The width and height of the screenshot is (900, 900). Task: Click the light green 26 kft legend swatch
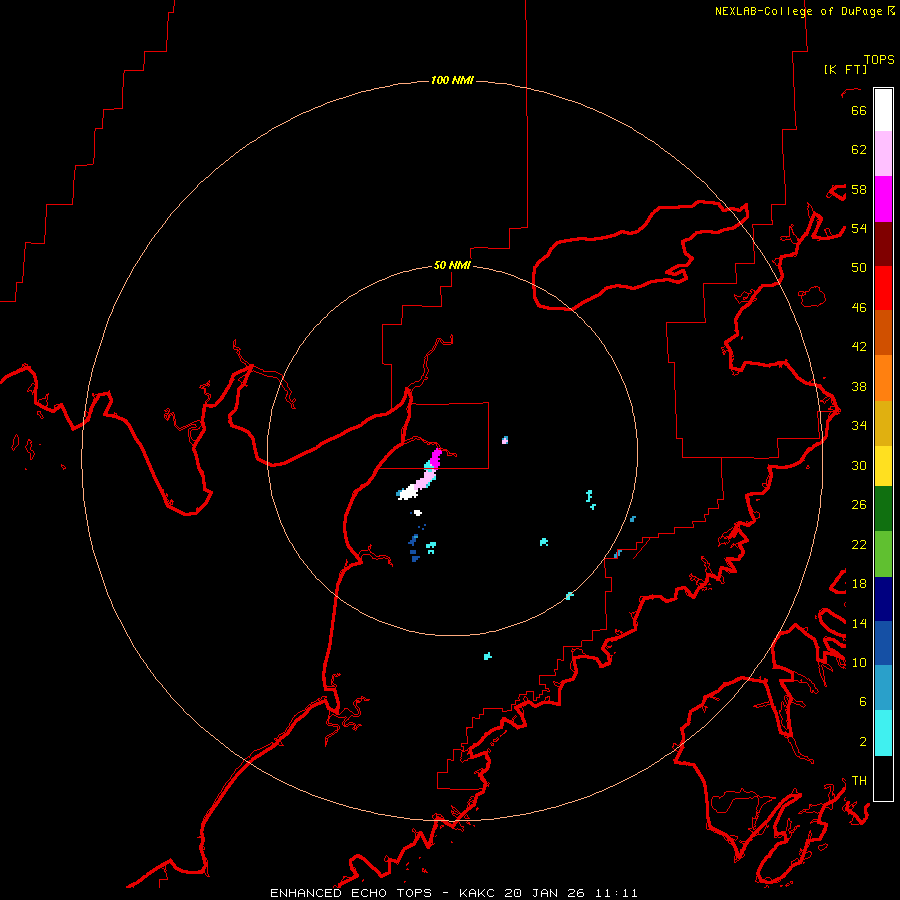[883, 554]
